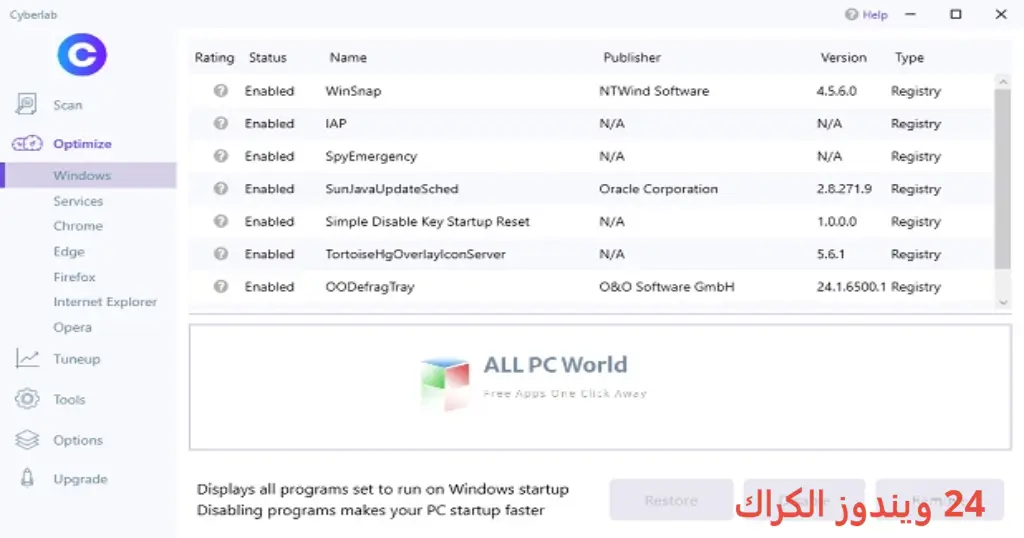Open the Upgrade section
This screenshot has width=1024, height=538.
point(80,479)
